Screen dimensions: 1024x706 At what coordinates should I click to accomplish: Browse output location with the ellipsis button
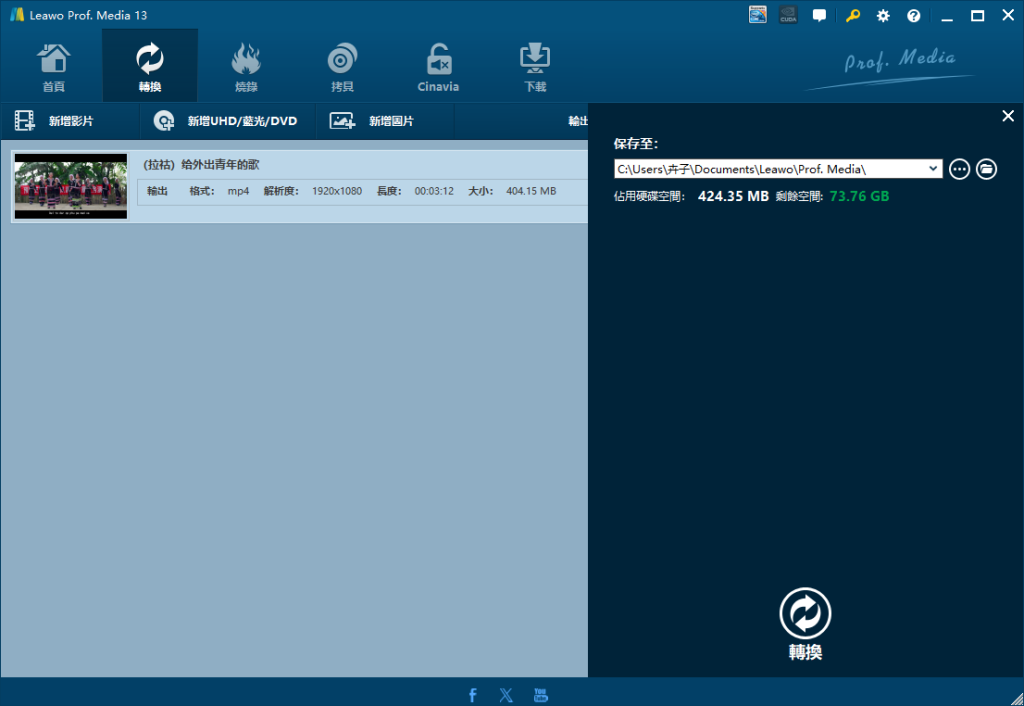(x=959, y=169)
